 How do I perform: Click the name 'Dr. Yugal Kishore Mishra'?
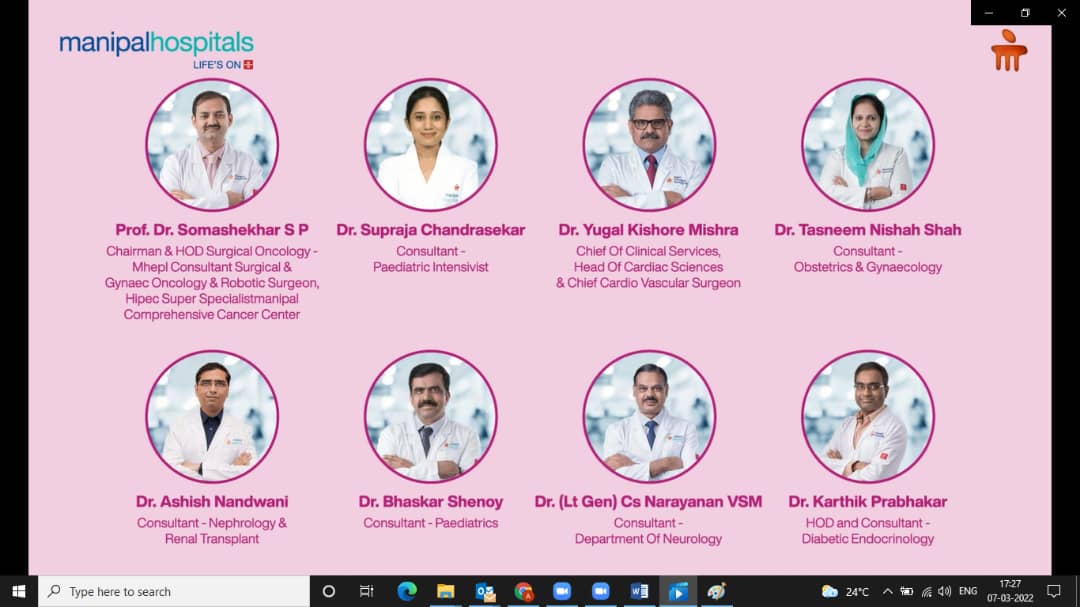648,229
